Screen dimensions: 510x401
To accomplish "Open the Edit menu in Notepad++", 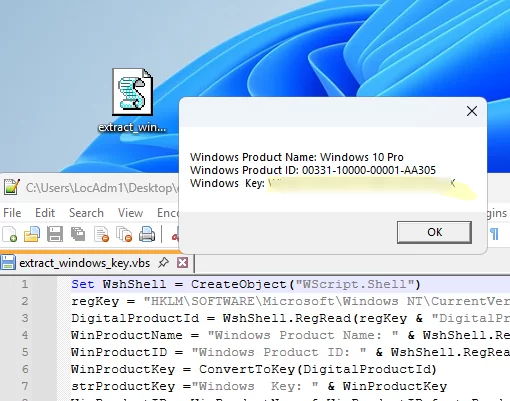I will (x=45, y=213).
